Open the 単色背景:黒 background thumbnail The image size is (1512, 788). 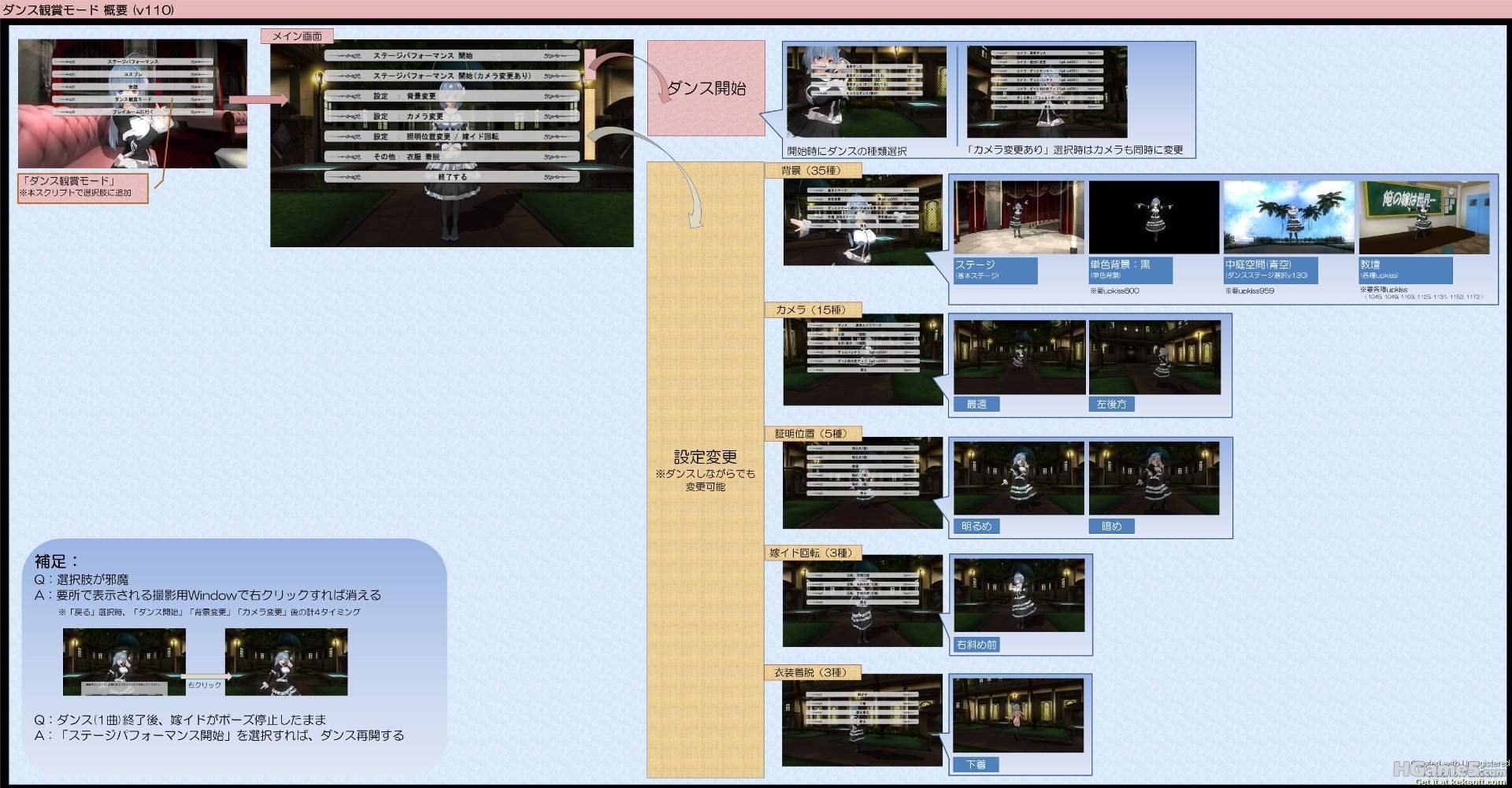pyautogui.click(x=1154, y=217)
